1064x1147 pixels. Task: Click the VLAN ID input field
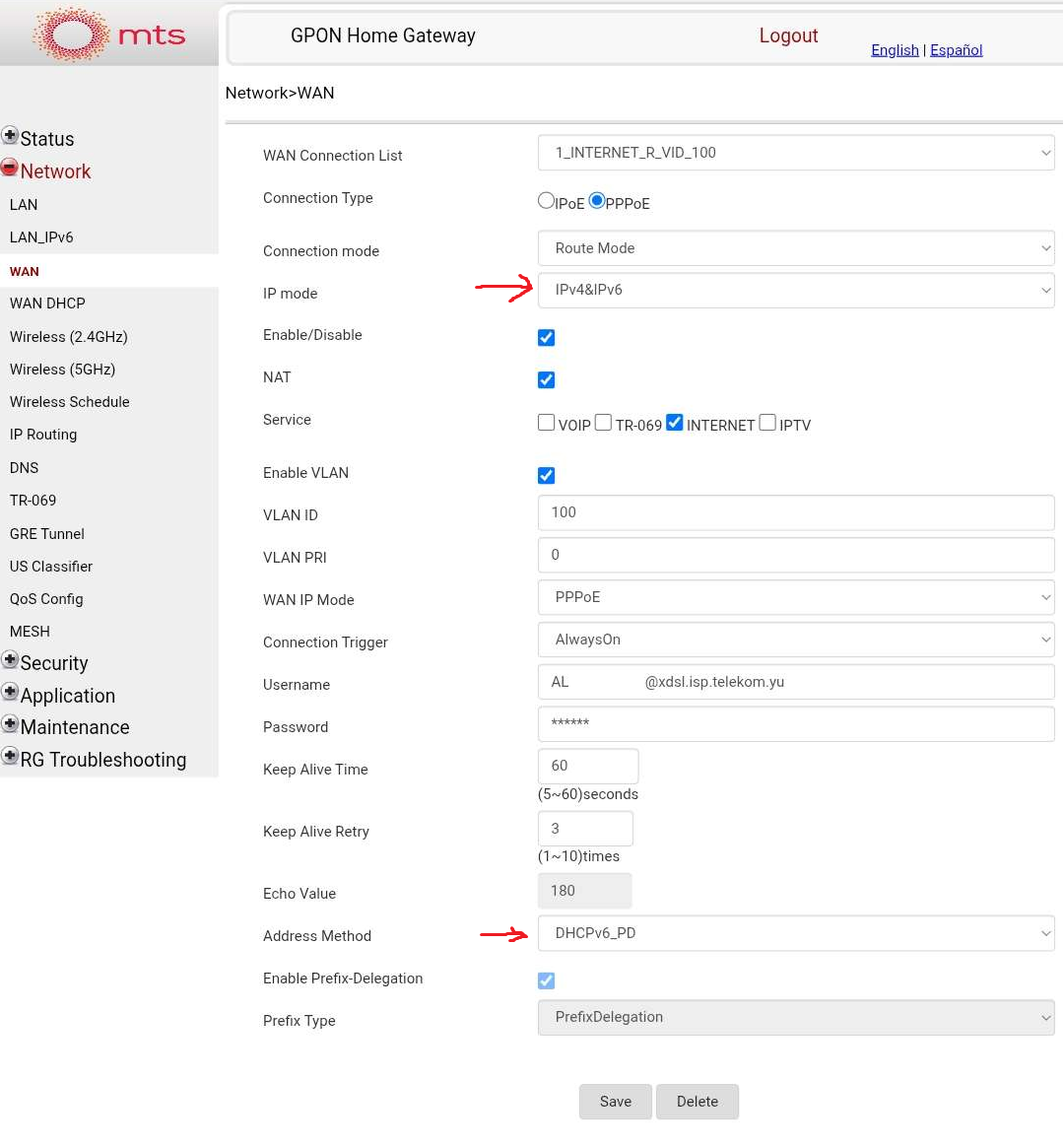795,512
